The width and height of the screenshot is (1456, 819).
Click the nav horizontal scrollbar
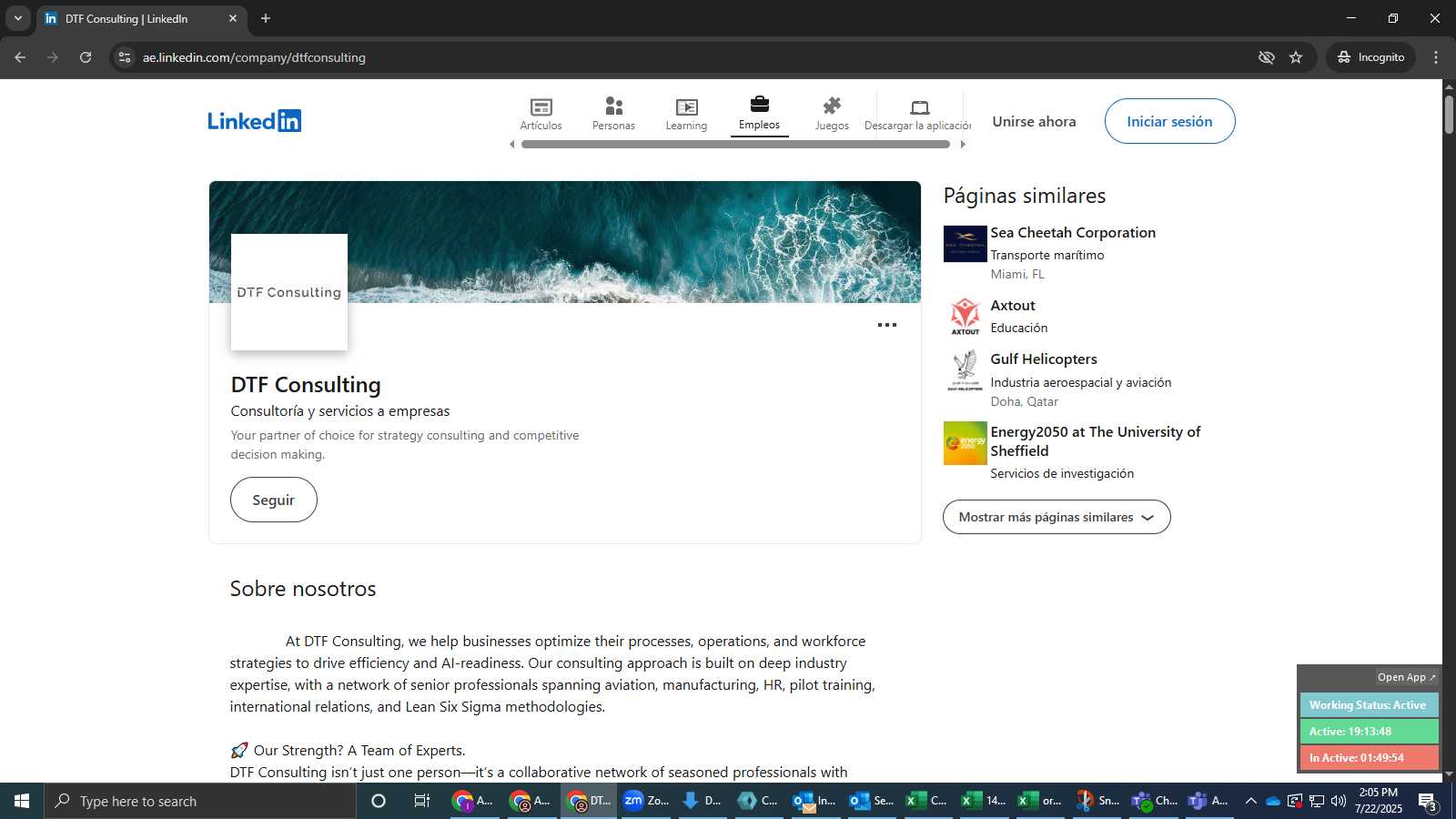click(x=735, y=144)
